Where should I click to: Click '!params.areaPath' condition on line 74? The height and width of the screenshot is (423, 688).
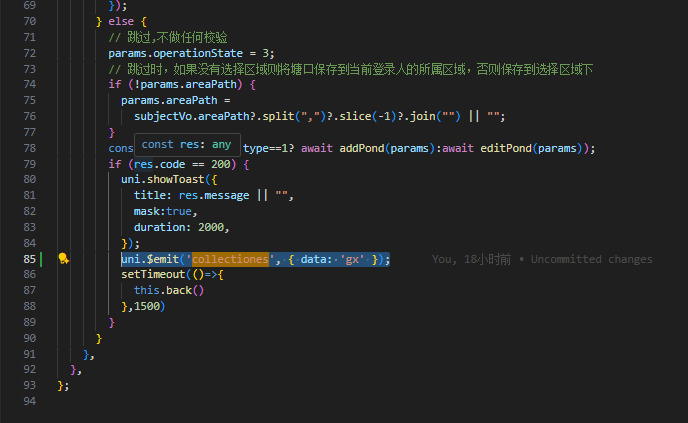(185, 84)
